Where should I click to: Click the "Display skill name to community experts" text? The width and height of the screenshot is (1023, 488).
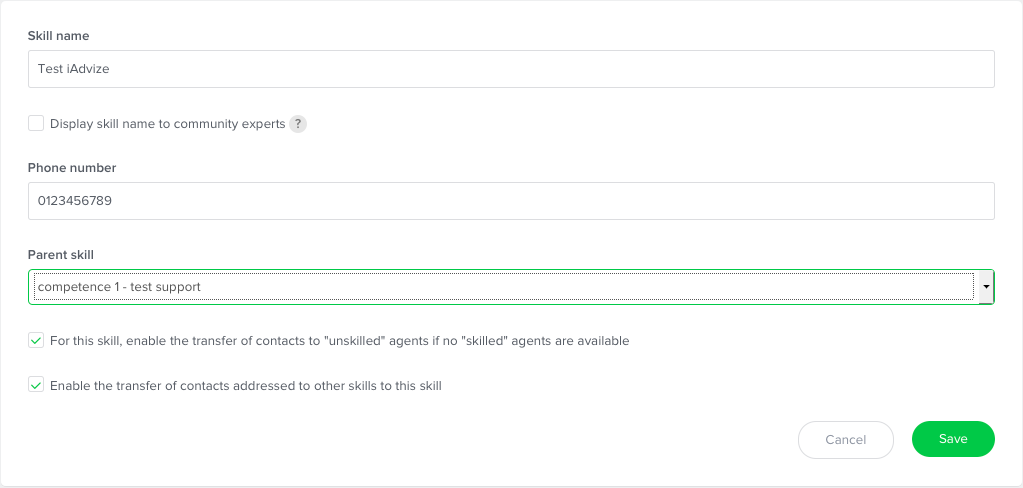(167, 124)
